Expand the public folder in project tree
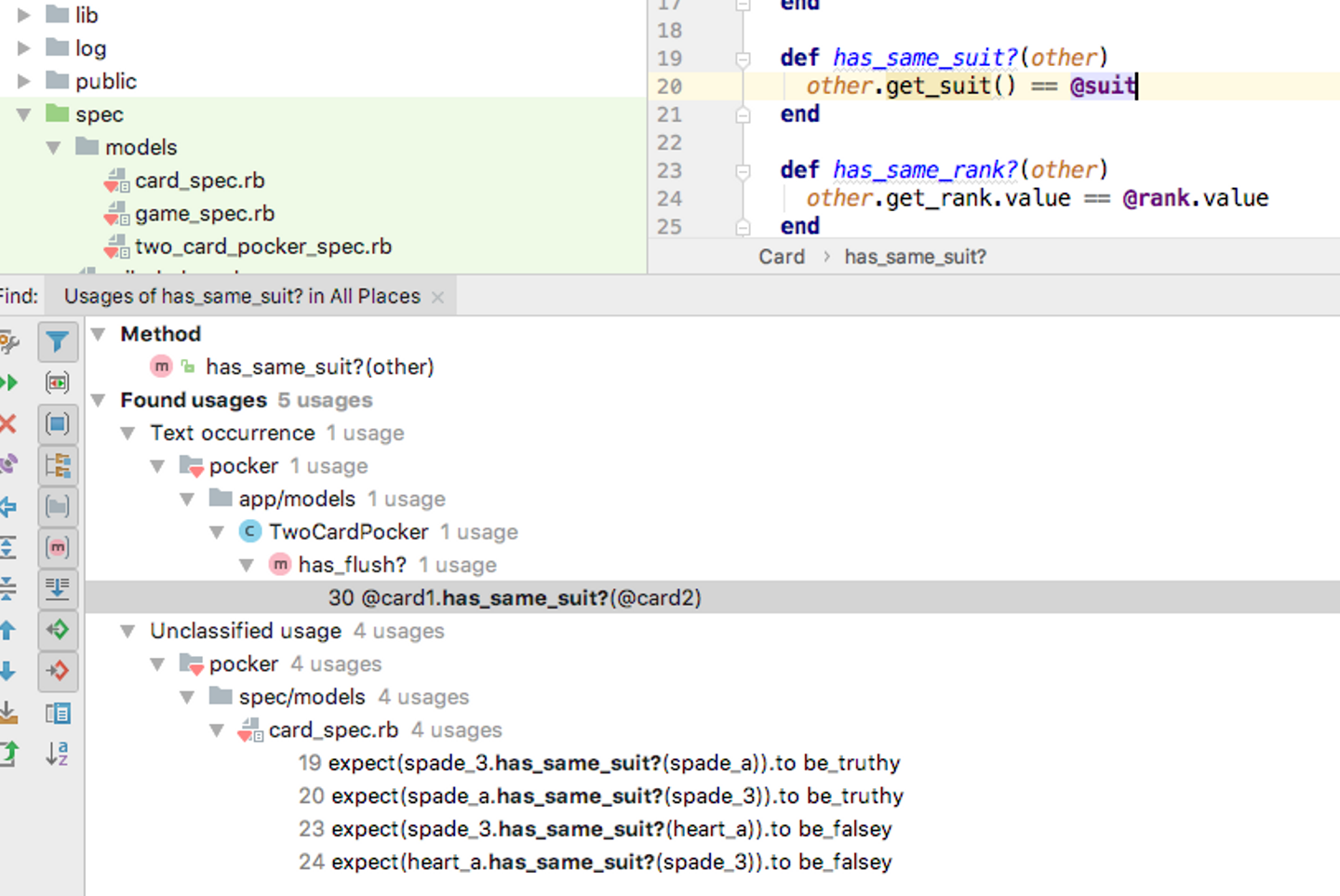The height and width of the screenshot is (896, 1340). pyautogui.click(x=24, y=82)
